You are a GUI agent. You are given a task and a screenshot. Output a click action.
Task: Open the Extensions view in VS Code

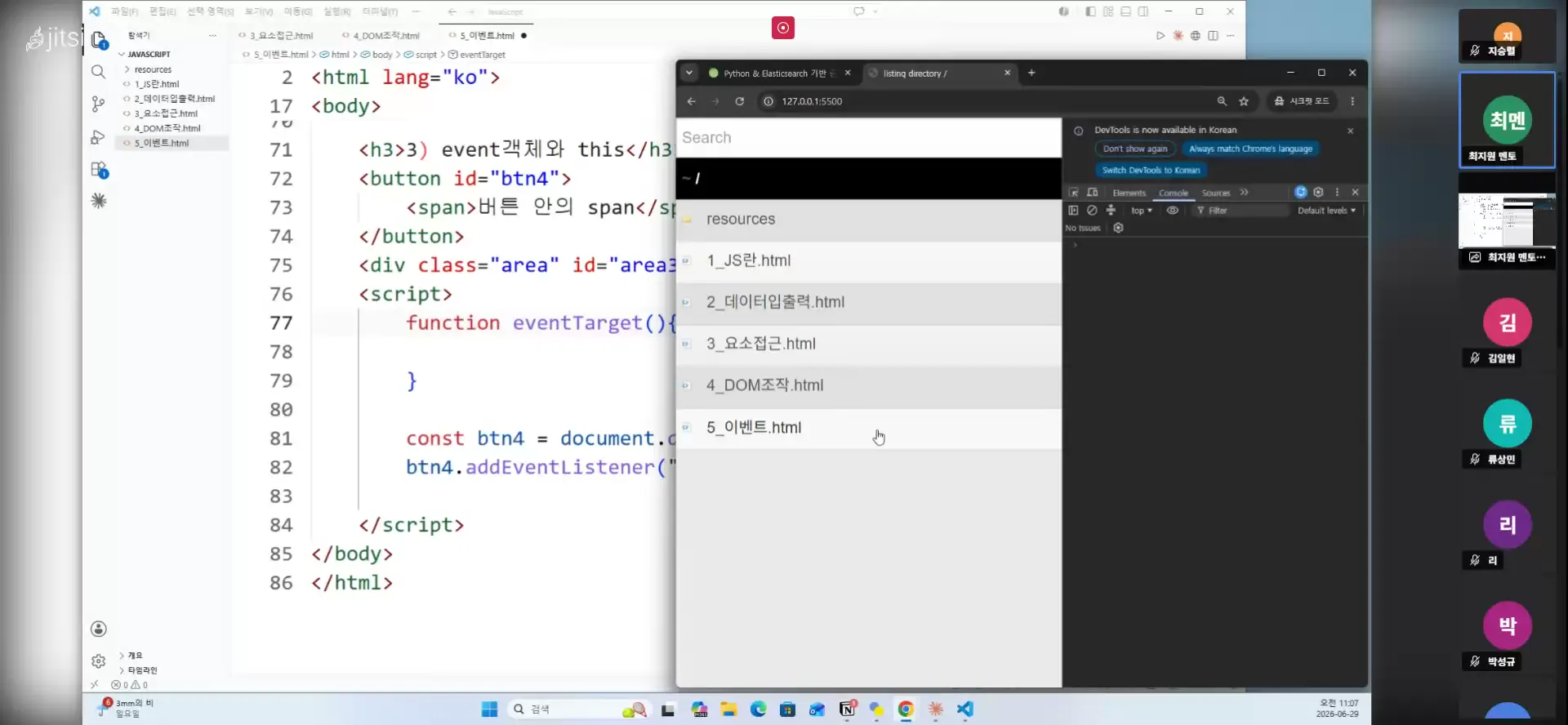tap(99, 170)
